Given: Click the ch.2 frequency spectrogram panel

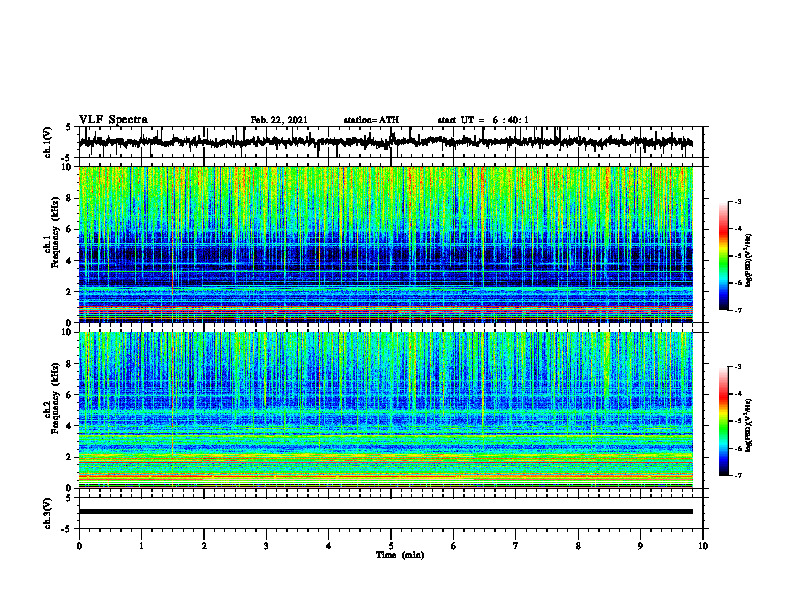Looking at the screenshot, I should point(385,410).
